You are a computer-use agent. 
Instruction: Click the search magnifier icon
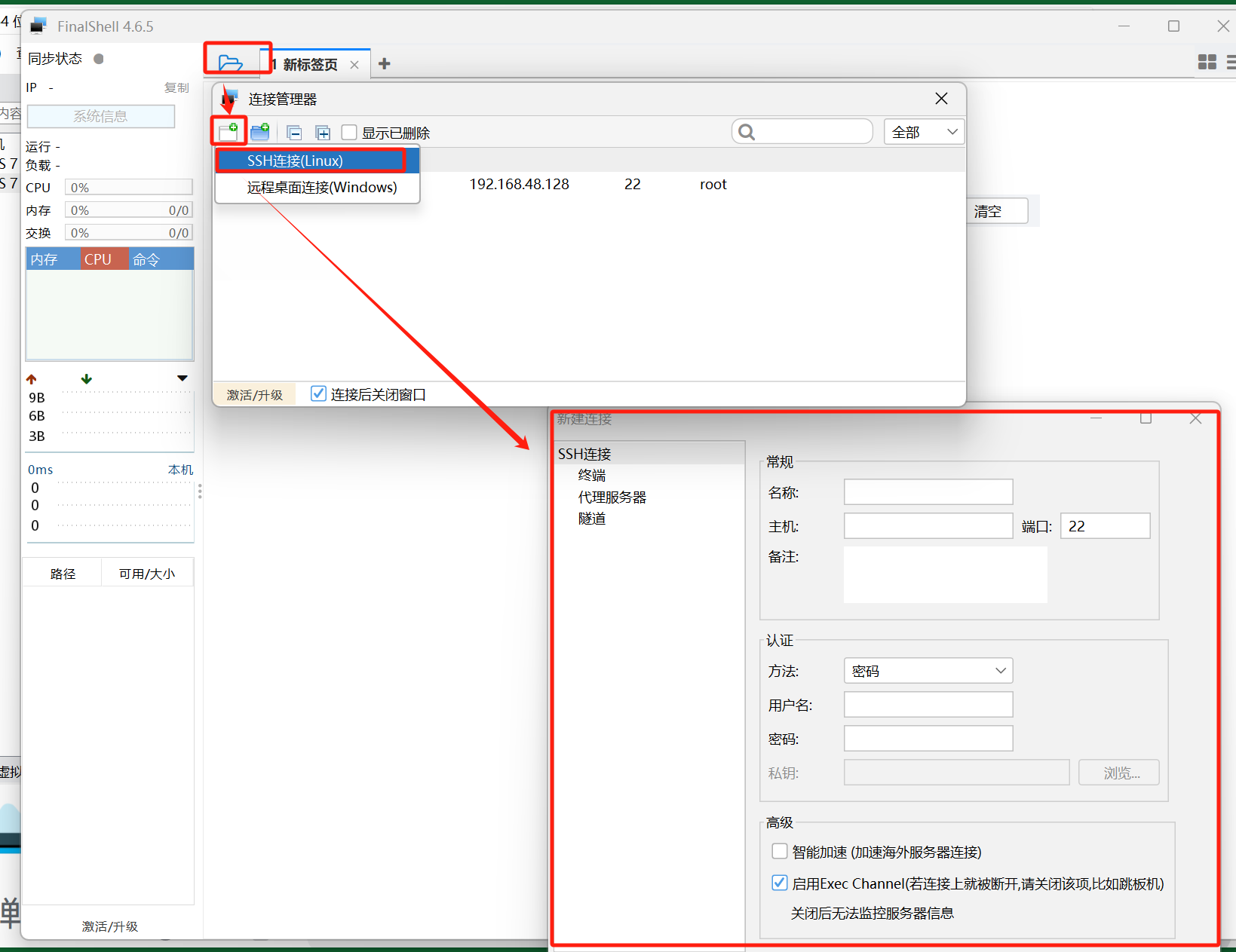(x=747, y=133)
